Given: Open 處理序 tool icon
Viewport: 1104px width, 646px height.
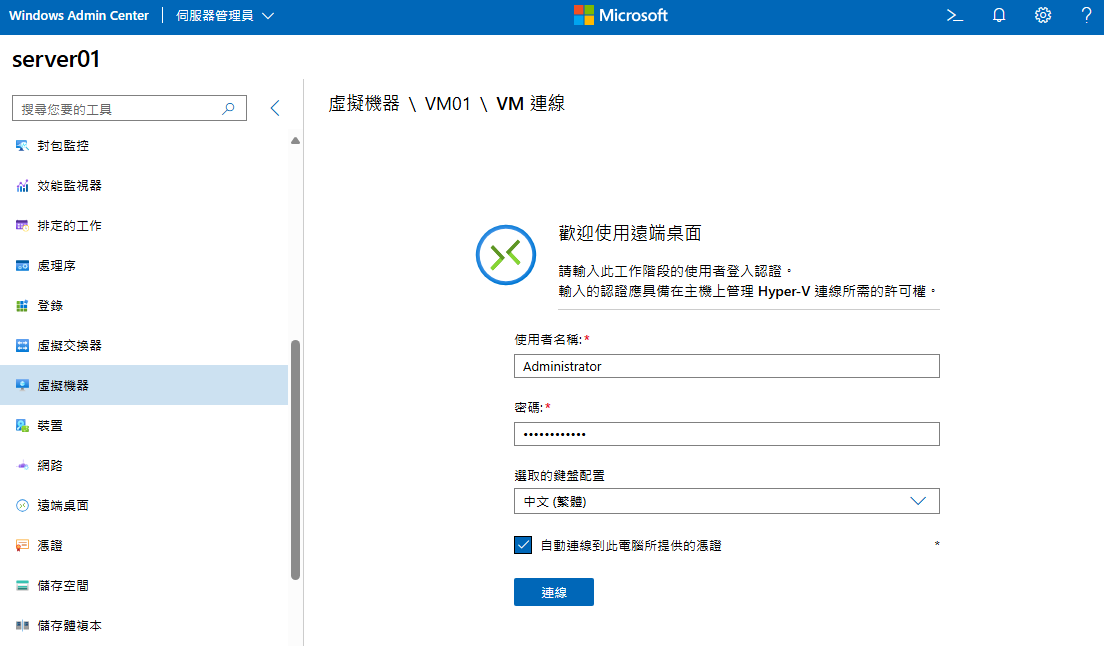Looking at the screenshot, I should [x=23, y=266].
